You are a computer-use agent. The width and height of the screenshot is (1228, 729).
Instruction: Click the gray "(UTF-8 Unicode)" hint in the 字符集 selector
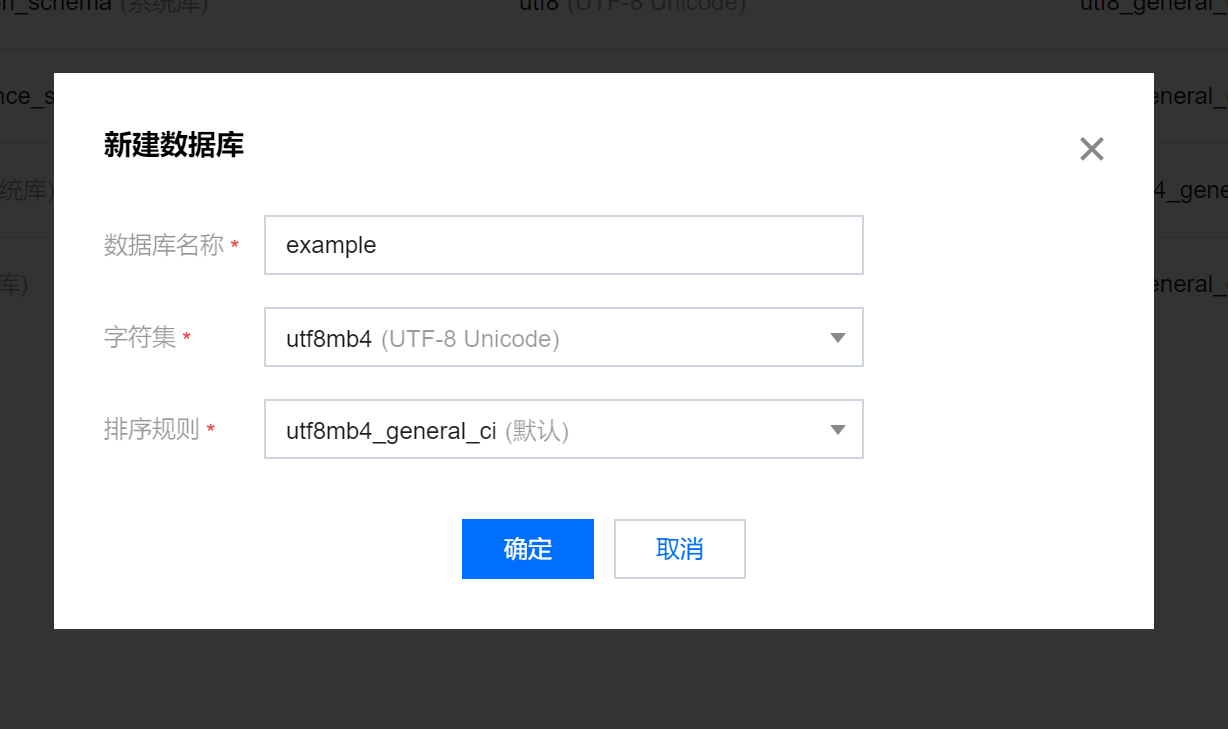[x=470, y=339]
